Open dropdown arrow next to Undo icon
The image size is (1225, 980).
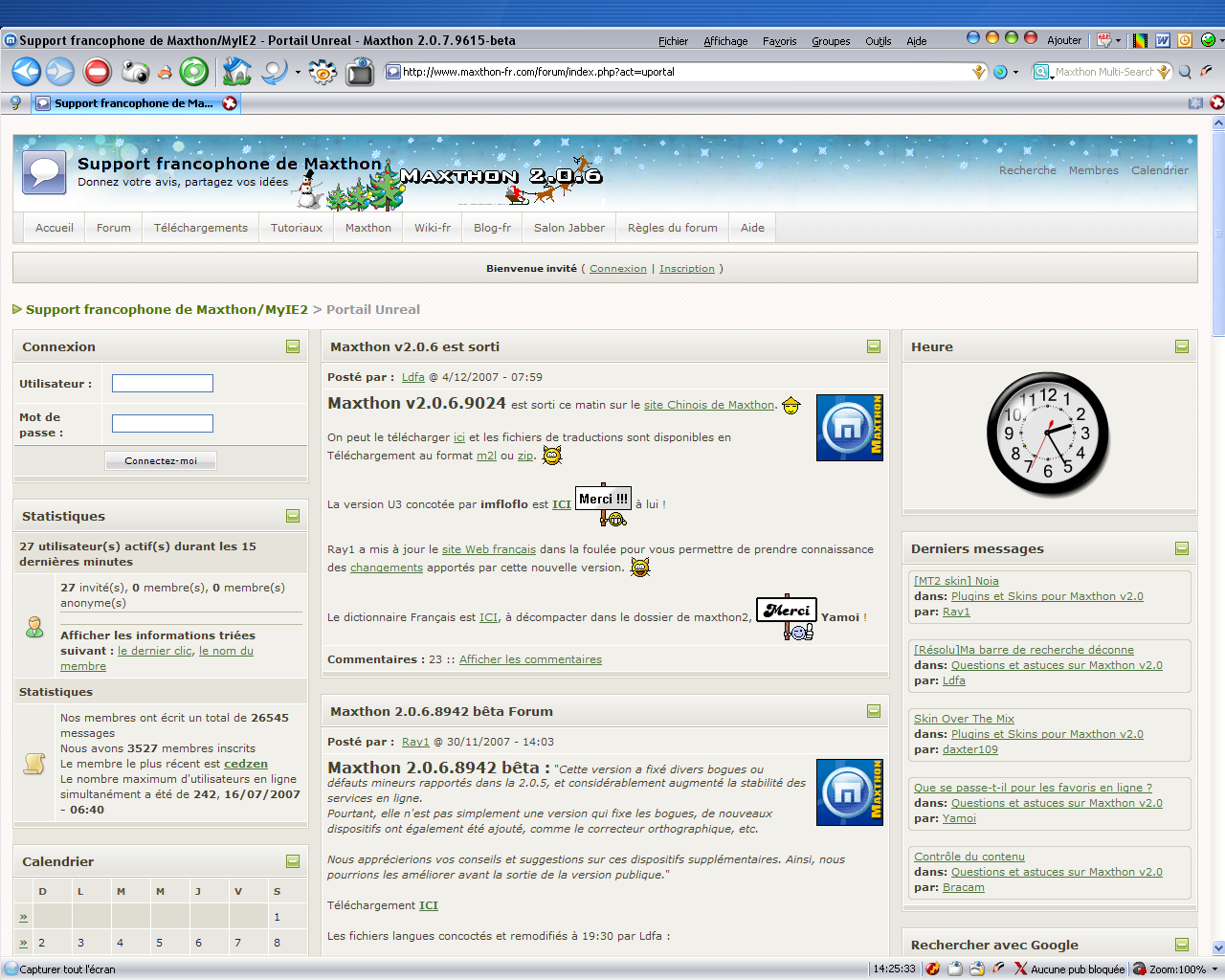pos(298,72)
